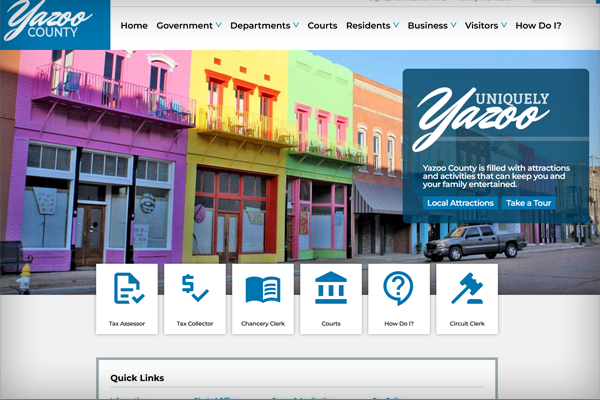Open the Visitors navigation item

coord(481,26)
